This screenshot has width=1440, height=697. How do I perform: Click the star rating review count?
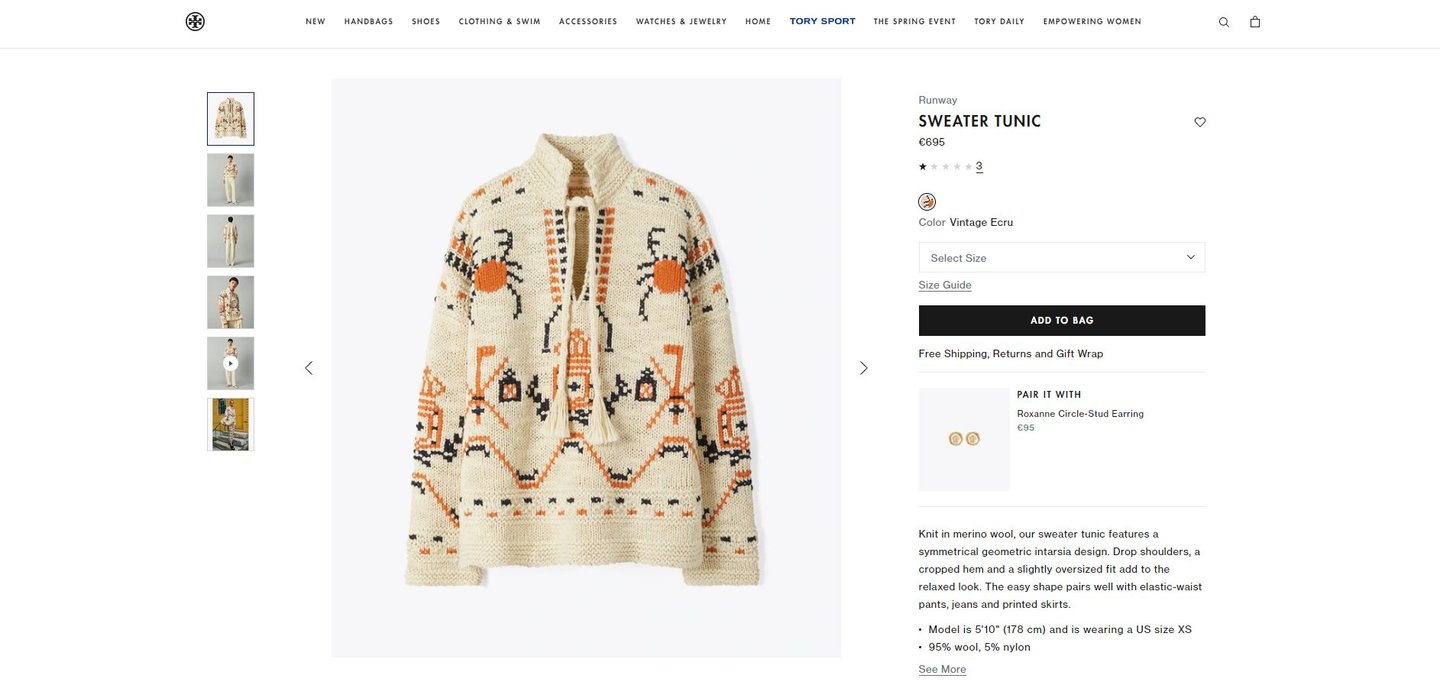point(979,166)
